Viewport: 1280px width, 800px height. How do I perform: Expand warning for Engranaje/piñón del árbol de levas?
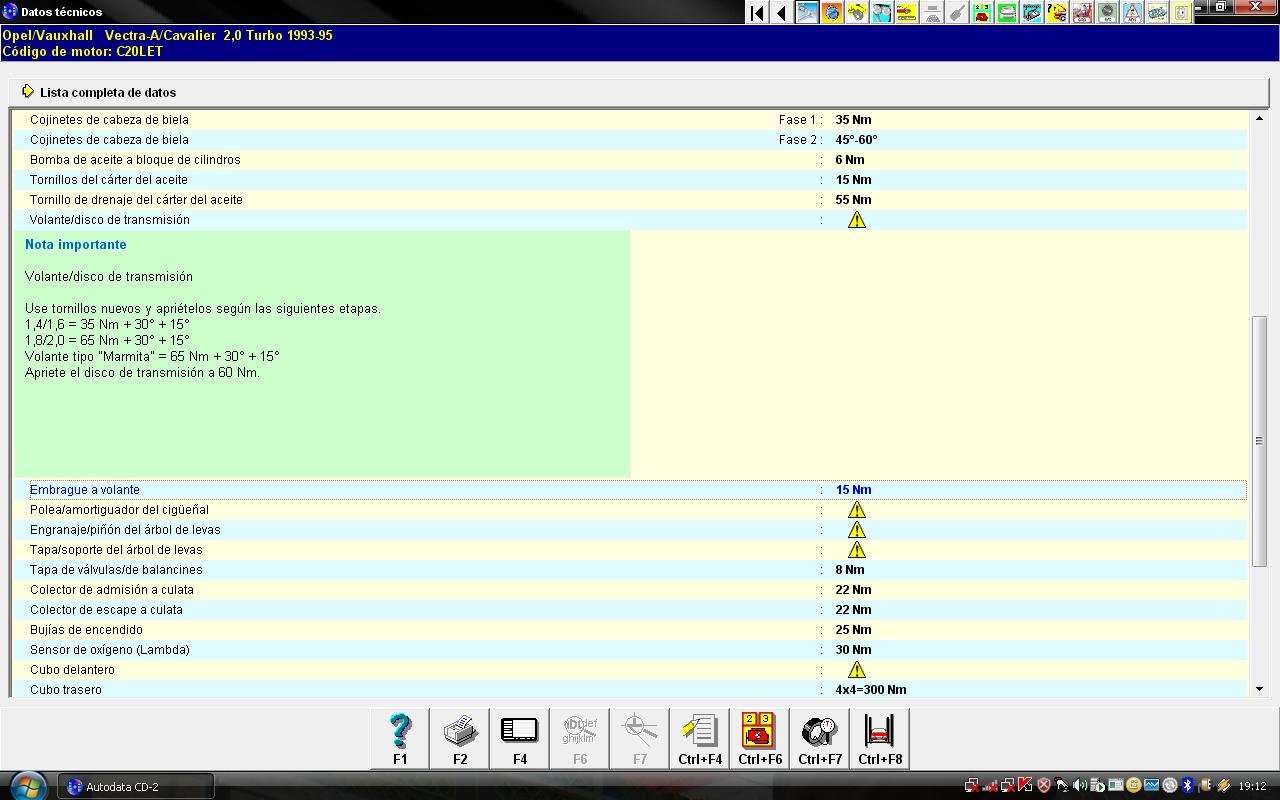[857, 530]
